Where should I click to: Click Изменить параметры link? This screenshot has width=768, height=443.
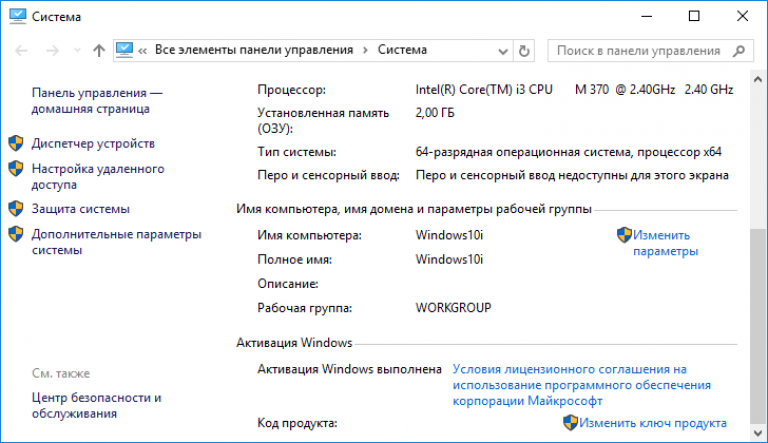pyautogui.click(x=665, y=243)
